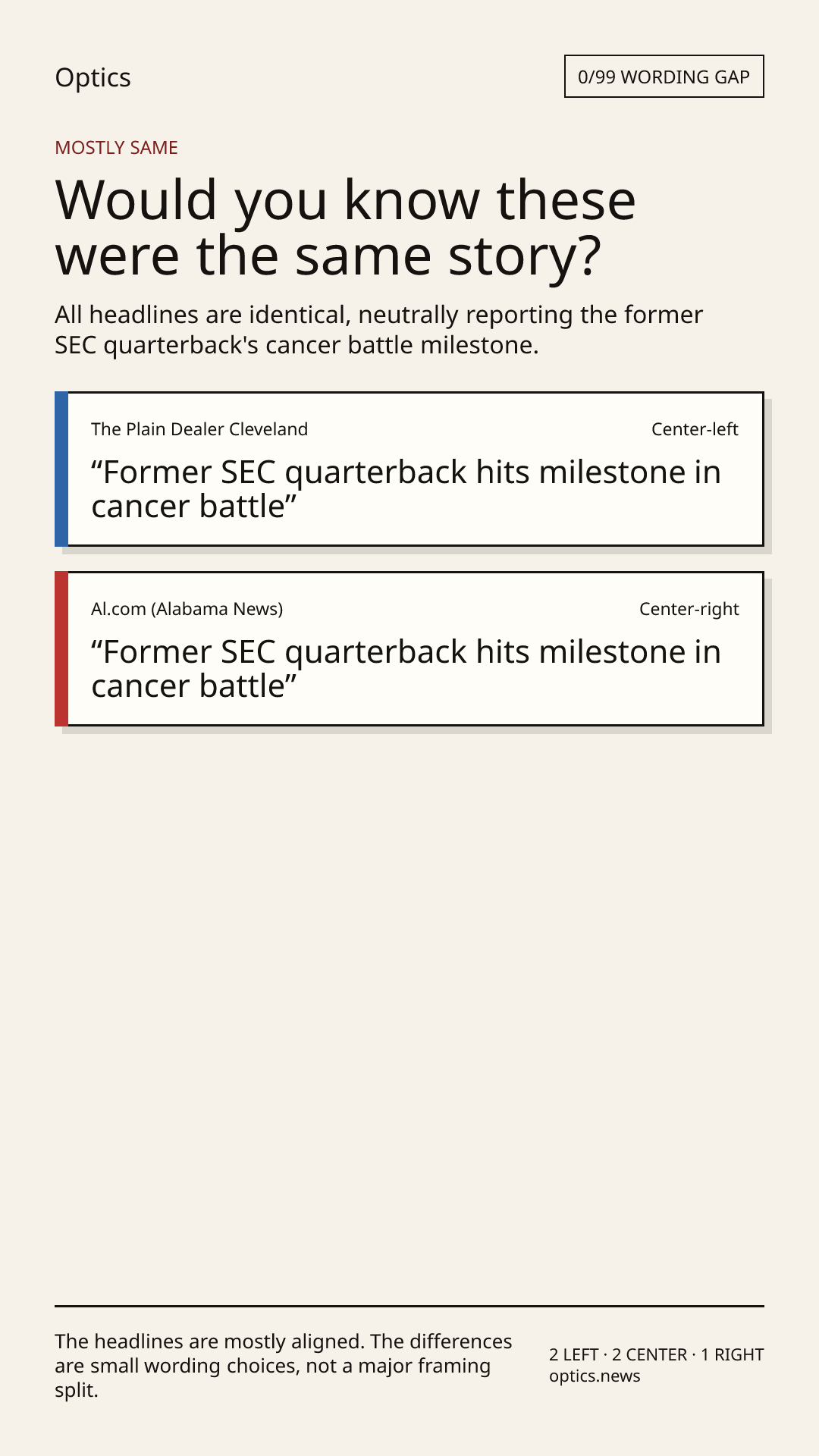Open the optics.news link

click(595, 1376)
